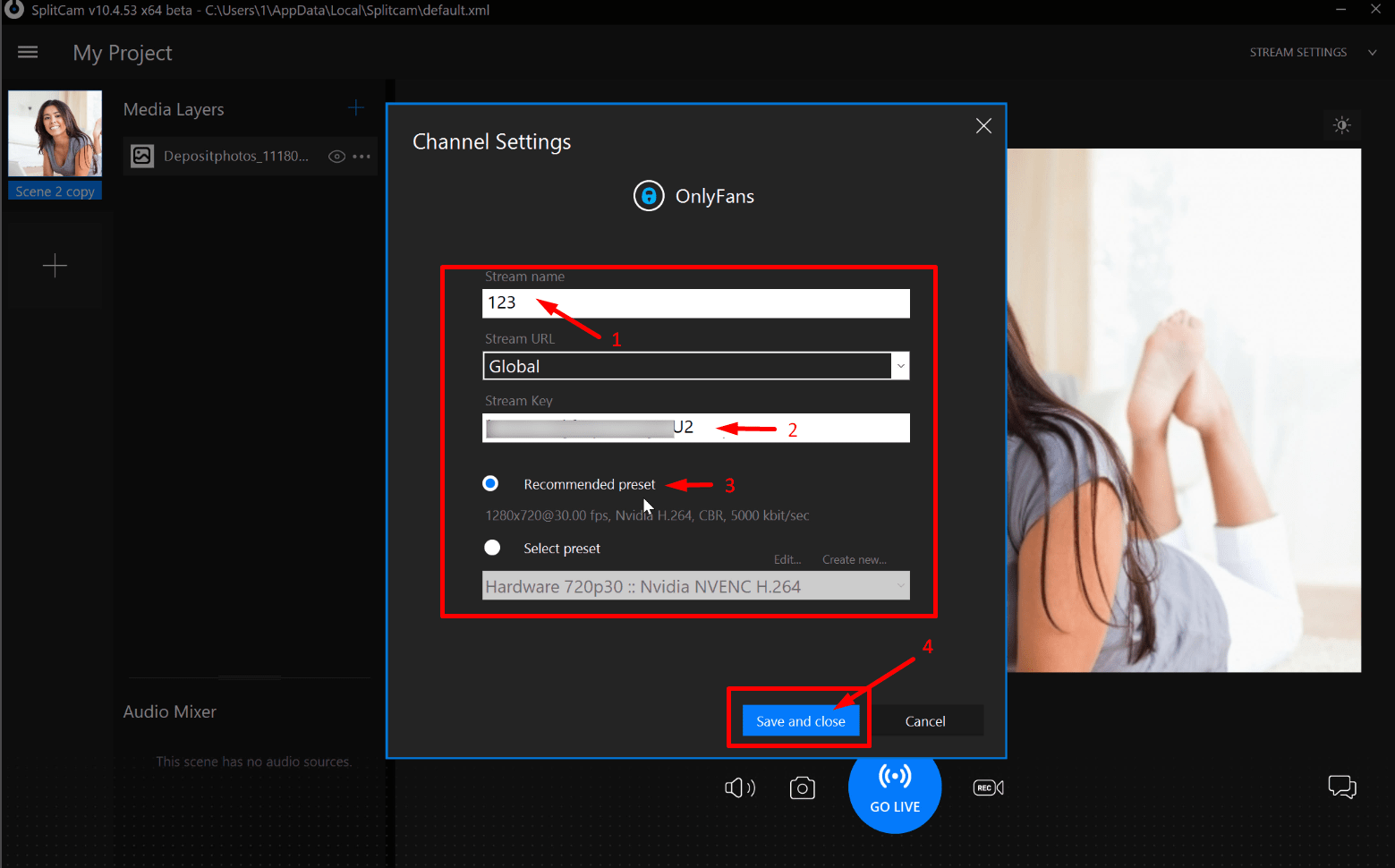The width and height of the screenshot is (1395, 868).
Task: Select the Recommended preset radio button
Action: click(490, 483)
